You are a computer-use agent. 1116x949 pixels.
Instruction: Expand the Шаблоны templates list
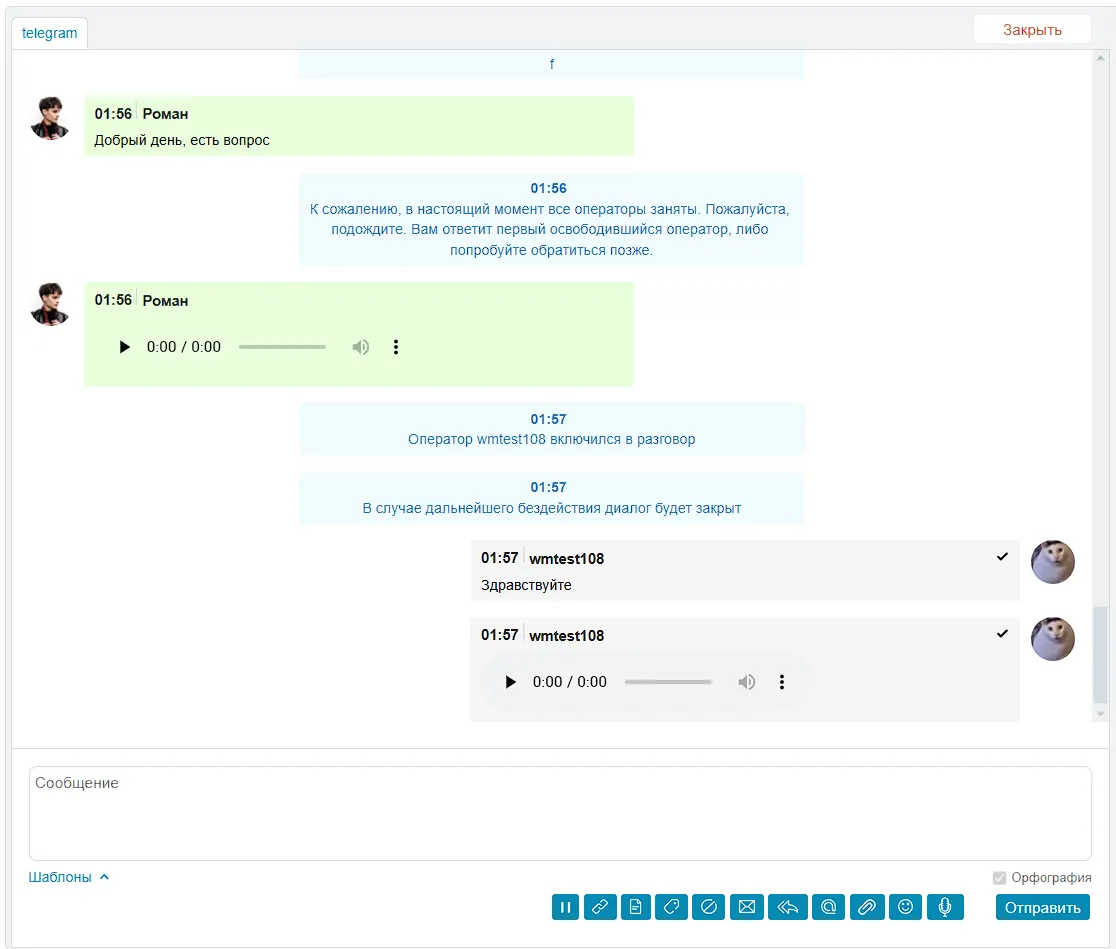(69, 877)
